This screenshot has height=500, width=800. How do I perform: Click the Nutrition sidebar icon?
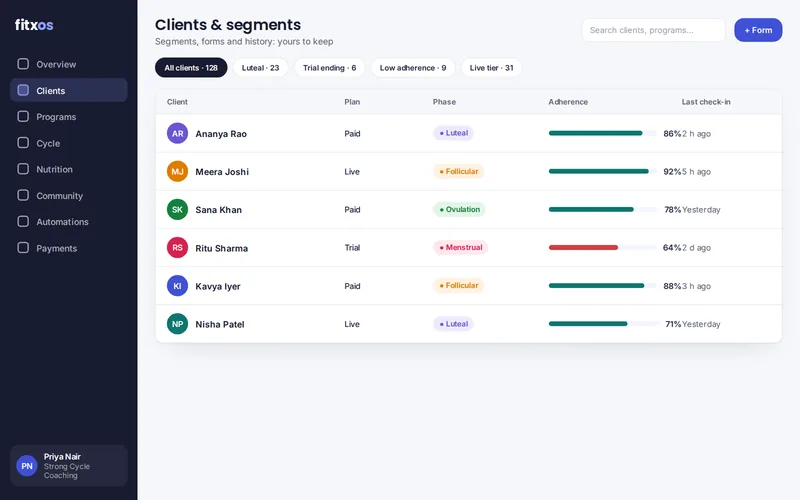(x=23, y=169)
